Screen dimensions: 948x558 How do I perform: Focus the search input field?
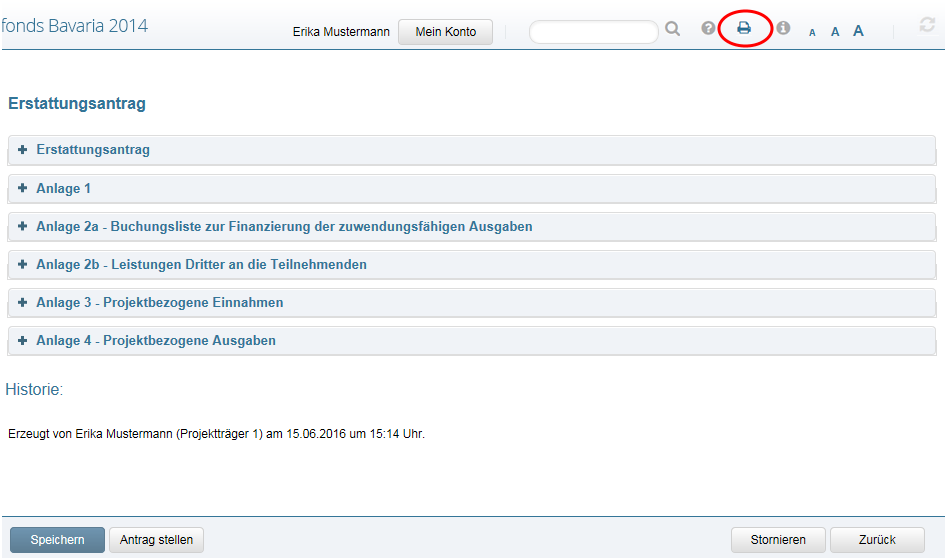click(593, 32)
